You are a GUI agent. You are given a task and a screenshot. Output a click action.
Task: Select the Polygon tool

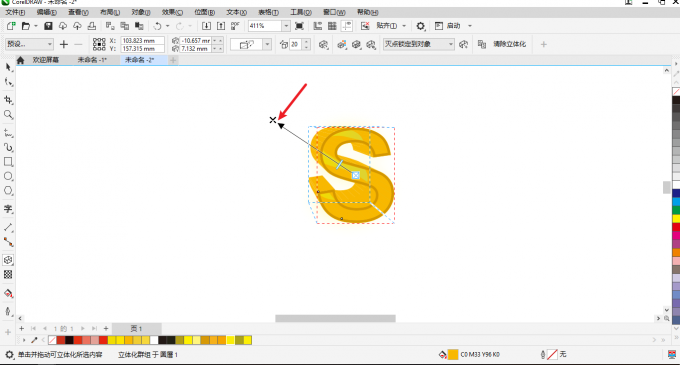click(x=8, y=191)
